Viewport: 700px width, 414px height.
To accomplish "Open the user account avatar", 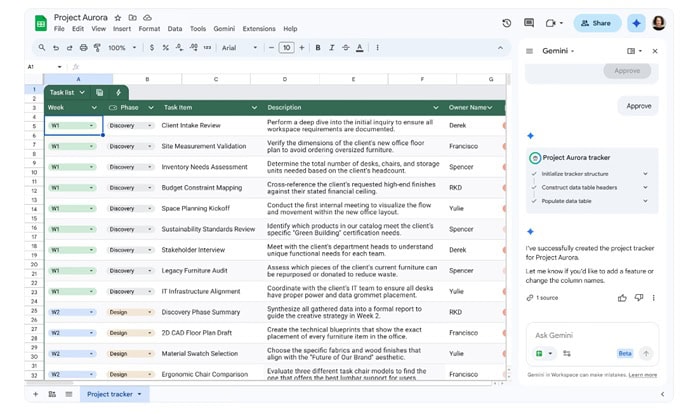I will click(658, 23).
